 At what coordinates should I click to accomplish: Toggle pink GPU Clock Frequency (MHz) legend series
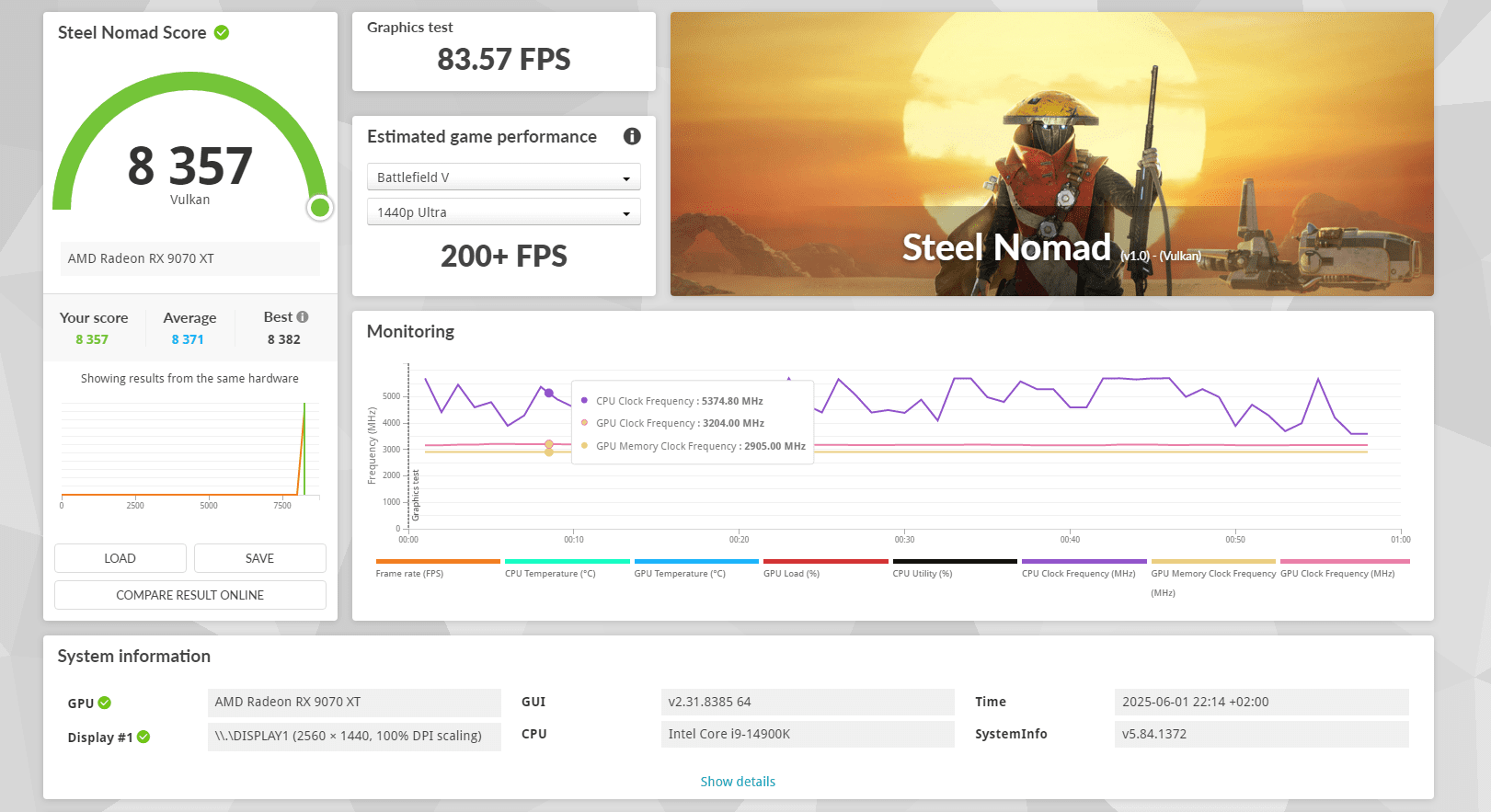[1337, 574]
